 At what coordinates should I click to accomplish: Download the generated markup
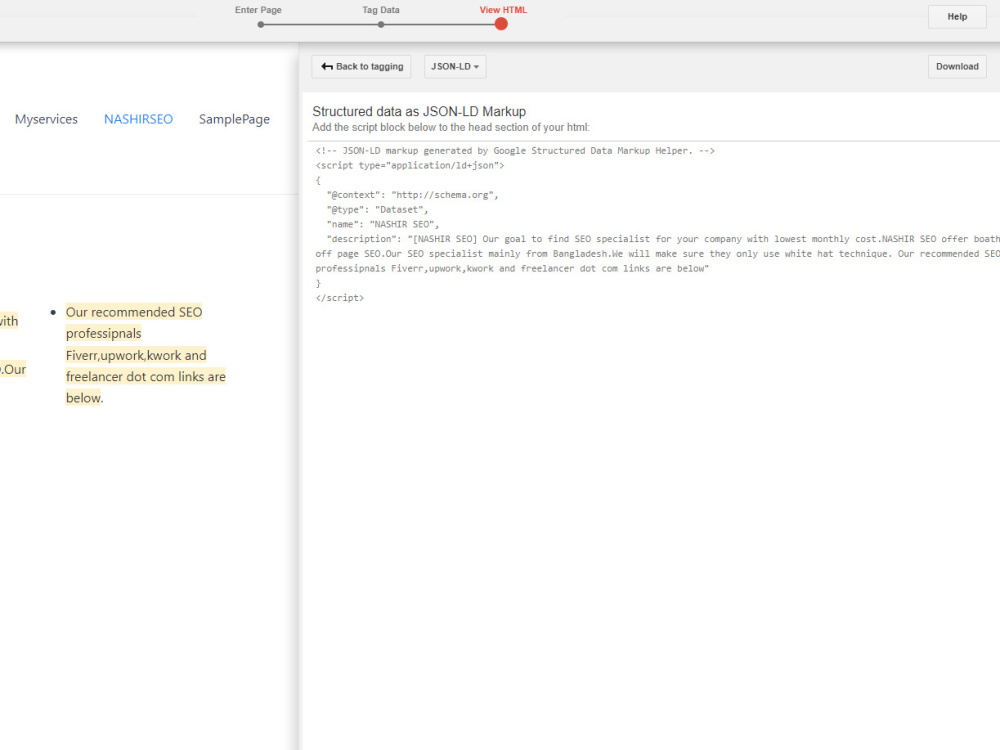pyautogui.click(x=957, y=66)
